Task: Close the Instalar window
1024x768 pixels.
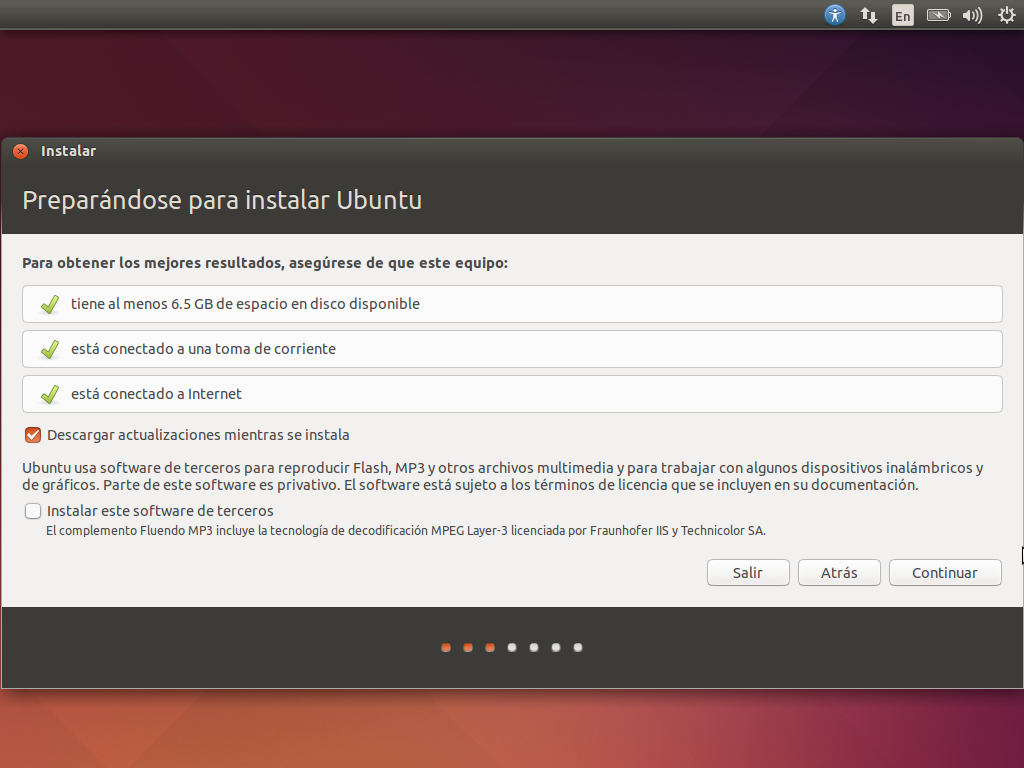Action: pyautogui.click(x=21, y=152)
